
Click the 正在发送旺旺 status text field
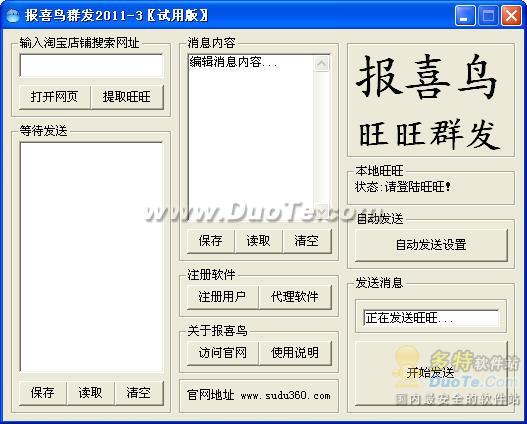[x=431, y=317]
